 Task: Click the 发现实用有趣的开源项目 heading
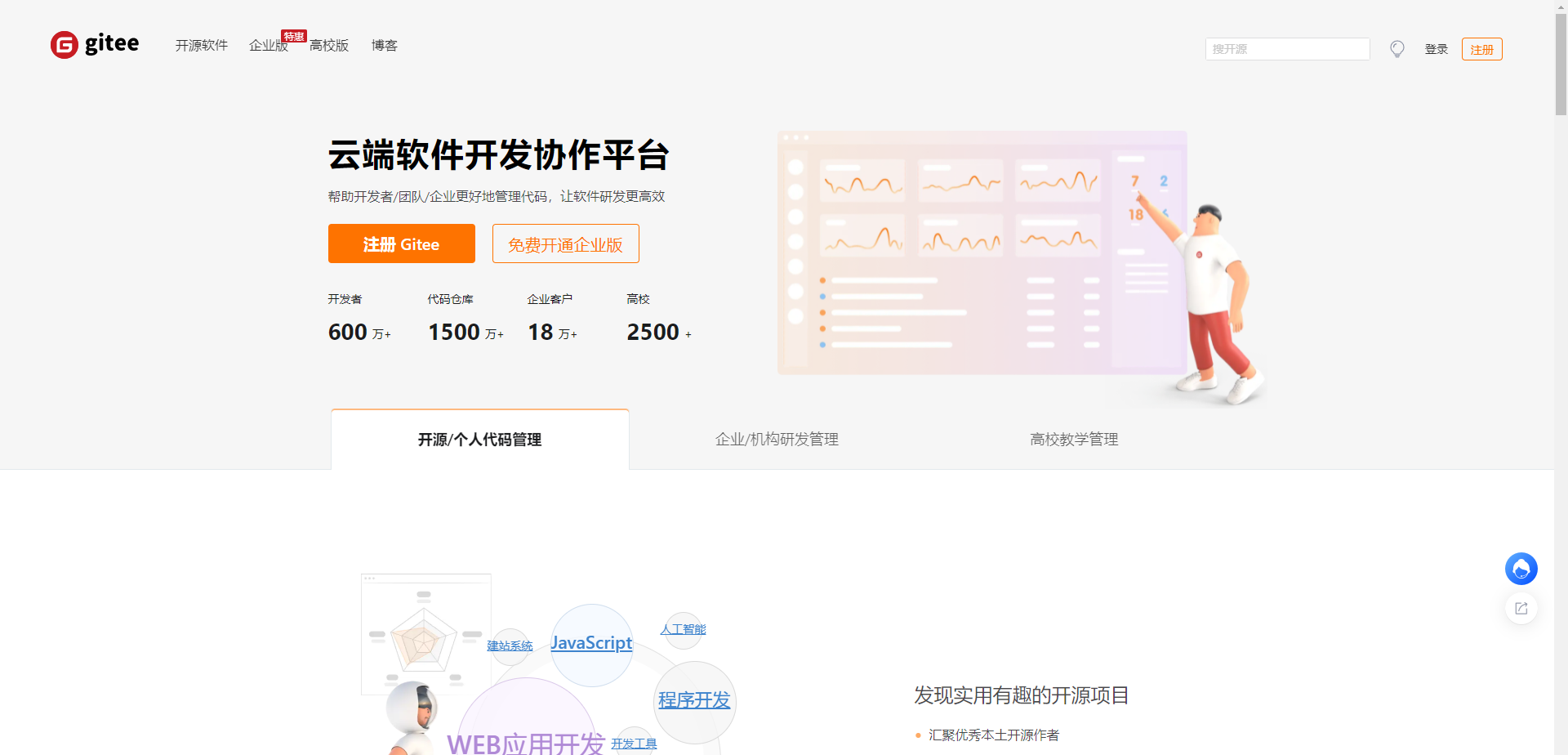(1021, 695)
